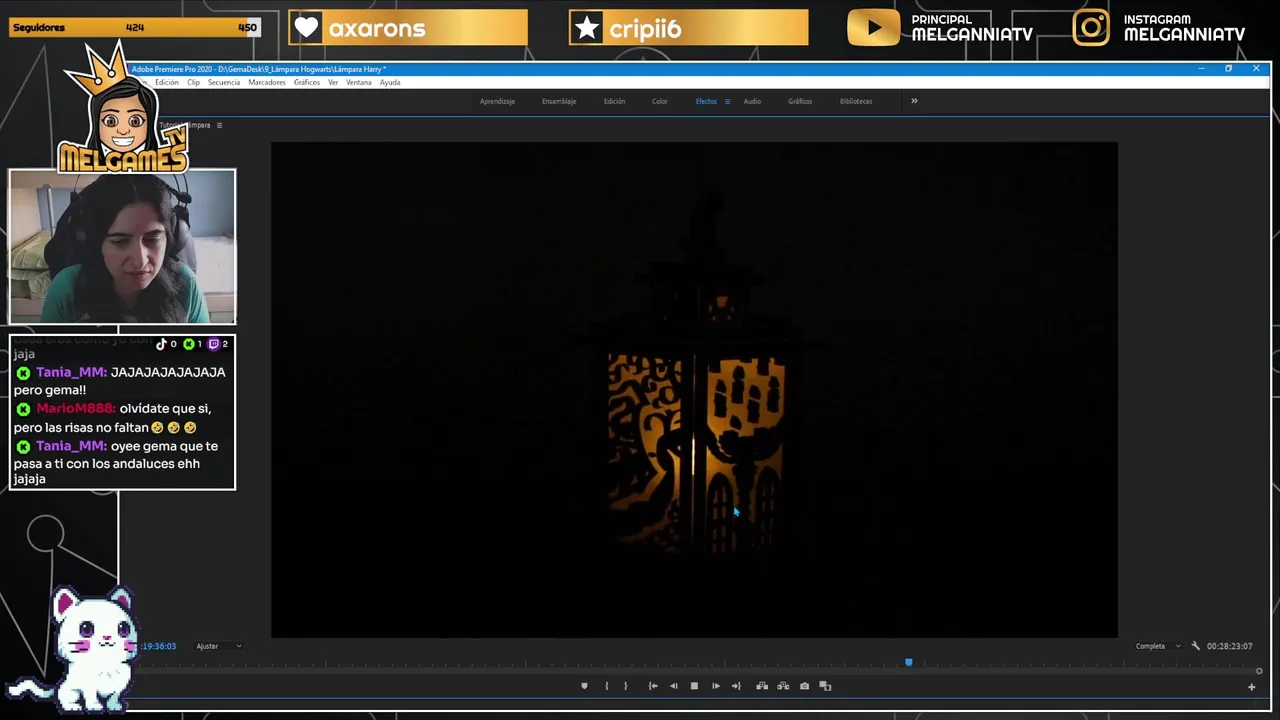The width and height of the screenshot is (1280, 720).
Task: Show overflow workspaces double-chevron
Action: pyautogui.click(x=914, y=101)
